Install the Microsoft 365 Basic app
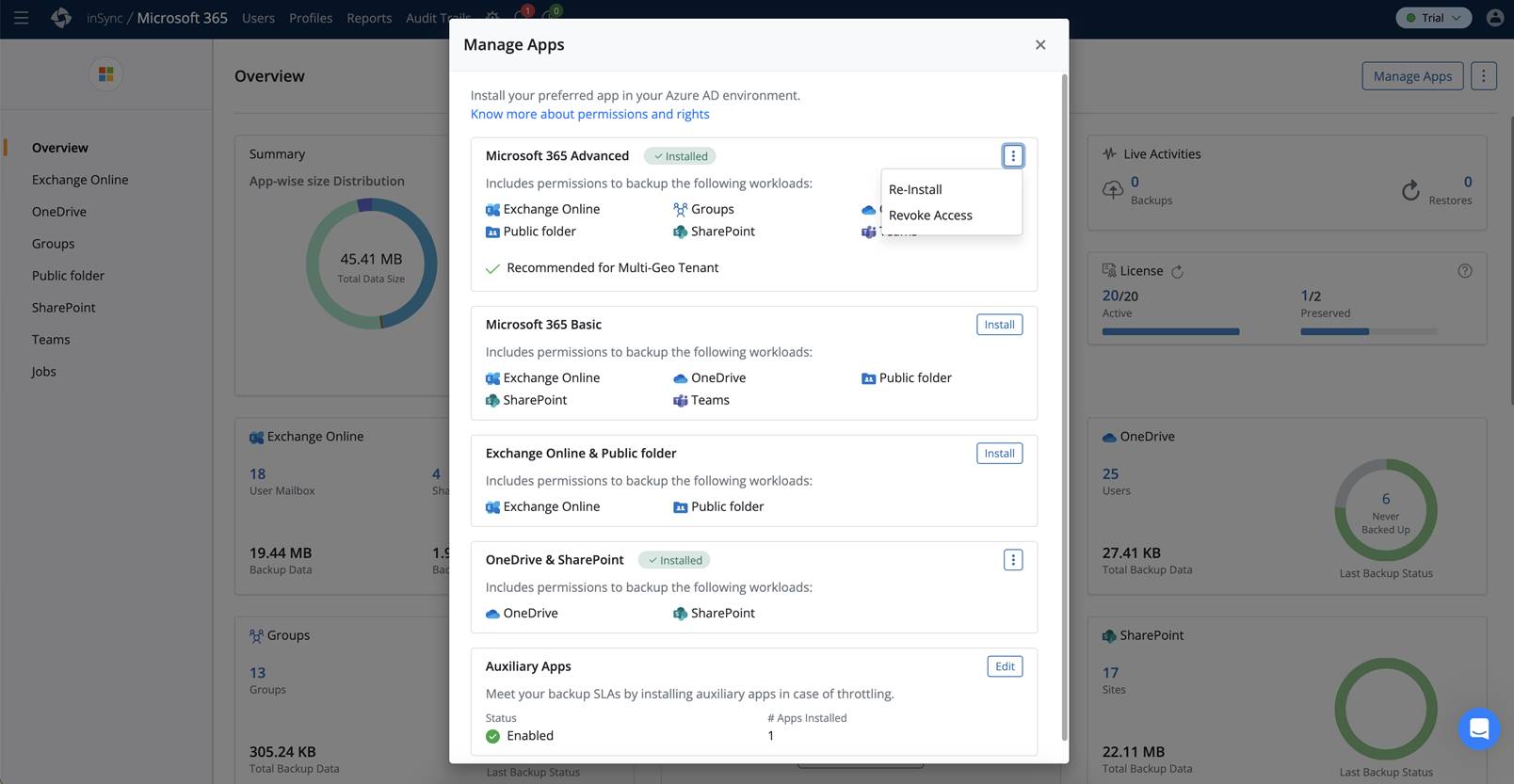1514x784 pixels. pos(999,325)
